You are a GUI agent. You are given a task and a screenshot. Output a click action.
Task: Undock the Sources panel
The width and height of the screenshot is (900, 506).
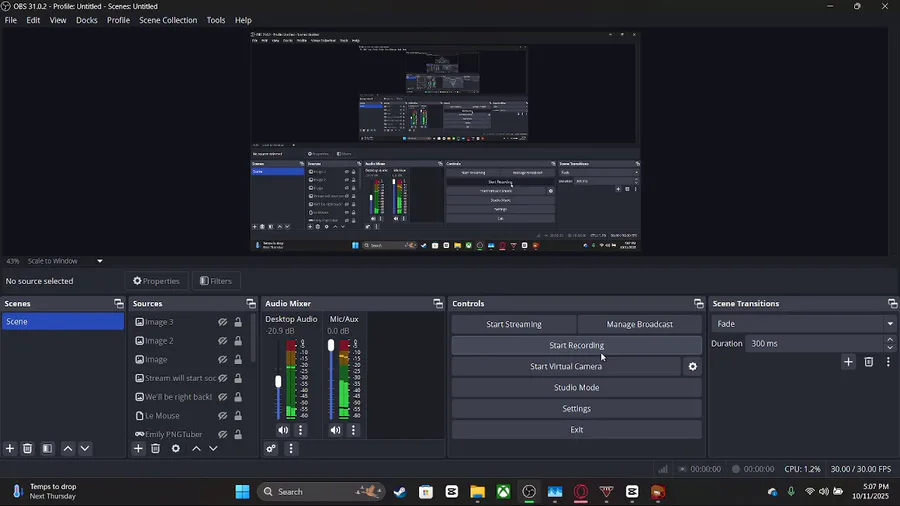coord(251,303)
